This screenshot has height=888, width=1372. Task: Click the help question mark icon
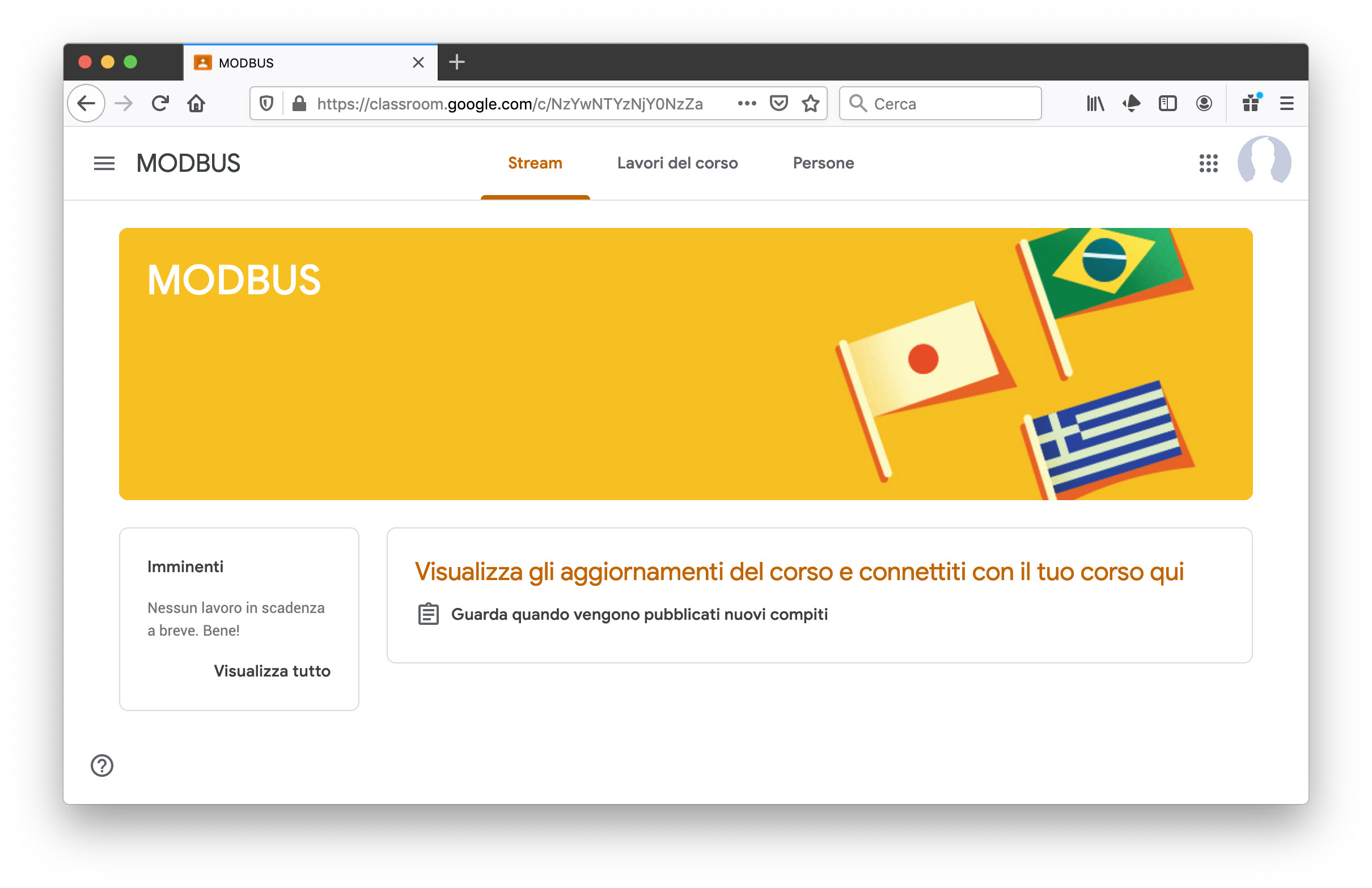[102, 765]
